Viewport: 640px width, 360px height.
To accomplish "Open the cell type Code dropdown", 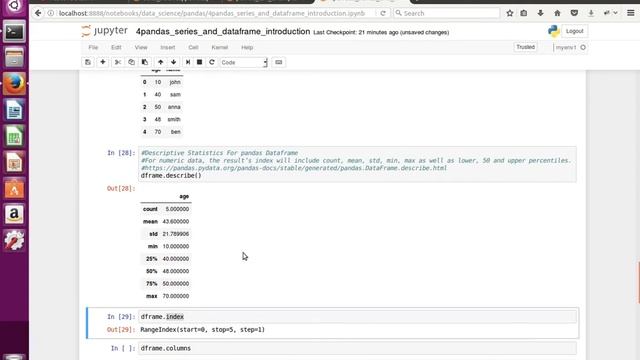I will coord(244,62).
